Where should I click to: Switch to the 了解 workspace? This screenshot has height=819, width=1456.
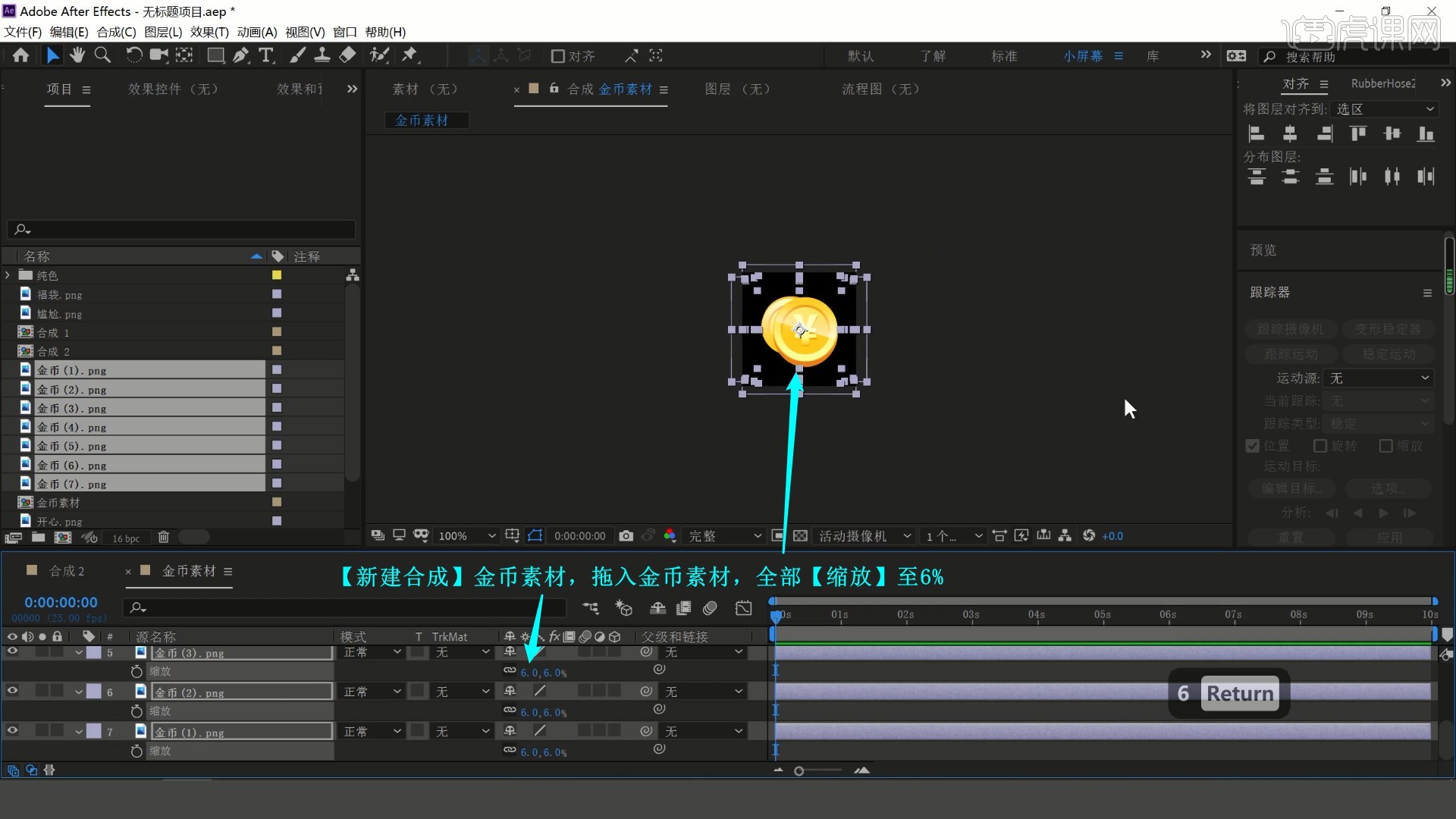tap(933, 56)
